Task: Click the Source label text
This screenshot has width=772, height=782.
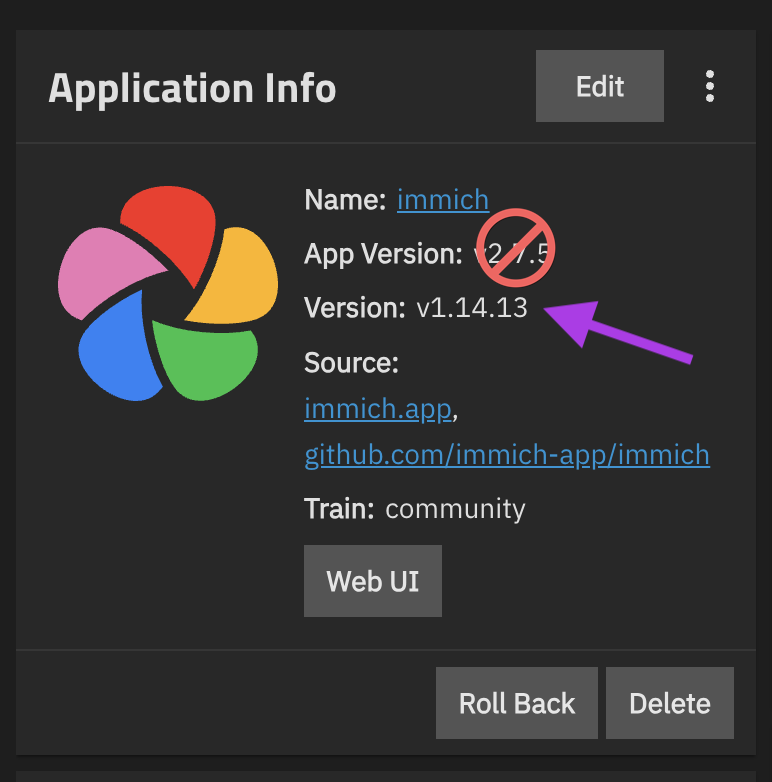Action: click(351, 363)
